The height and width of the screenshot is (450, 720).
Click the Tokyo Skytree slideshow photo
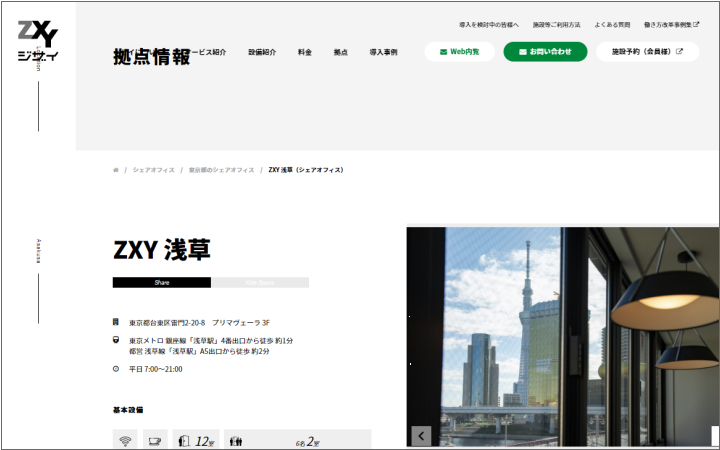click(563, 337)
